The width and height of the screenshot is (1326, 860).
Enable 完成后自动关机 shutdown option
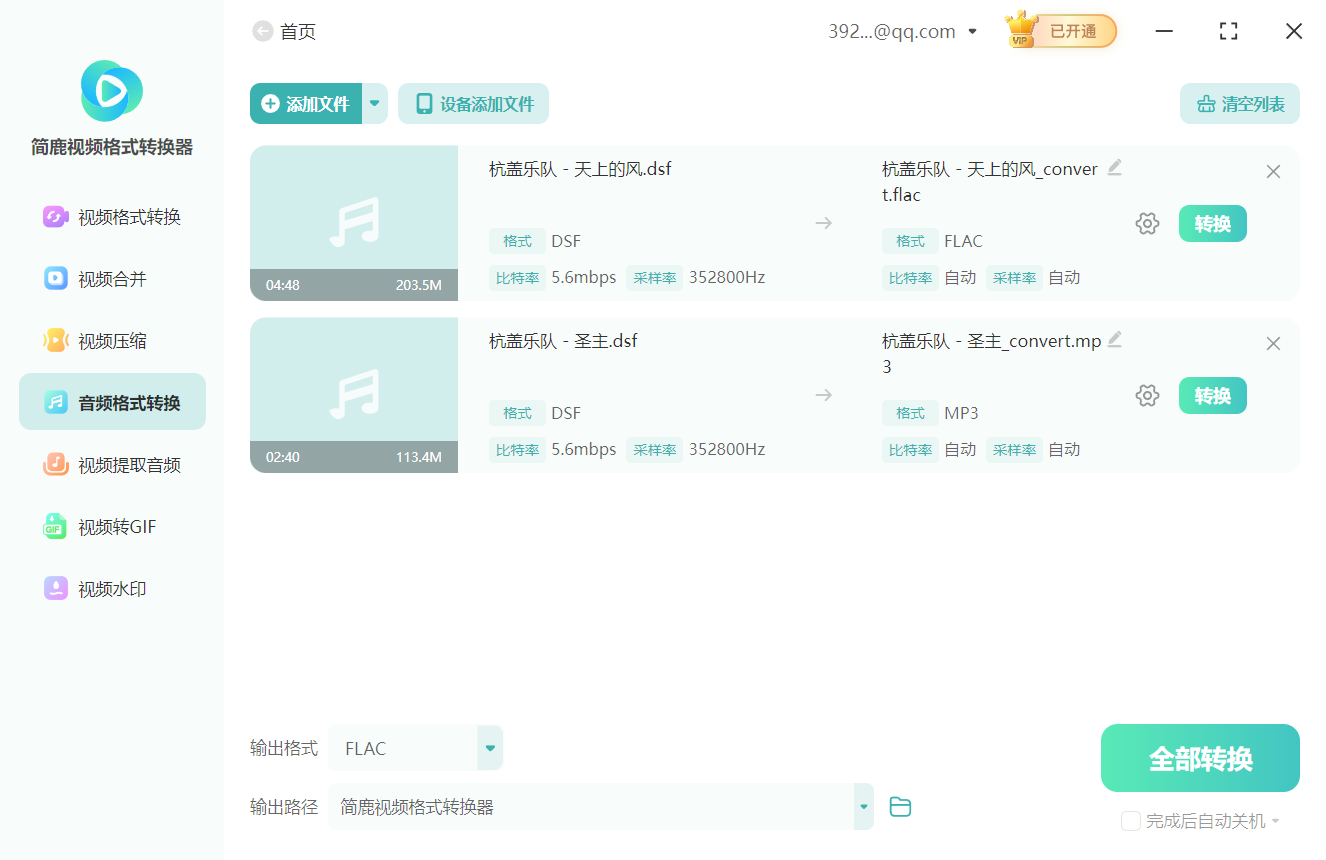click(x=1131, y=820)
